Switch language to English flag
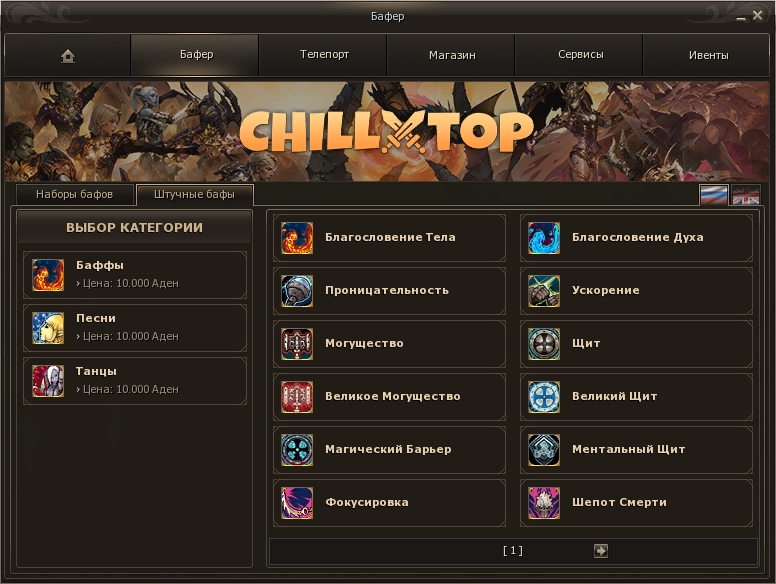The image size is (776, 584). pyautogui.click(x=746, y=195)
